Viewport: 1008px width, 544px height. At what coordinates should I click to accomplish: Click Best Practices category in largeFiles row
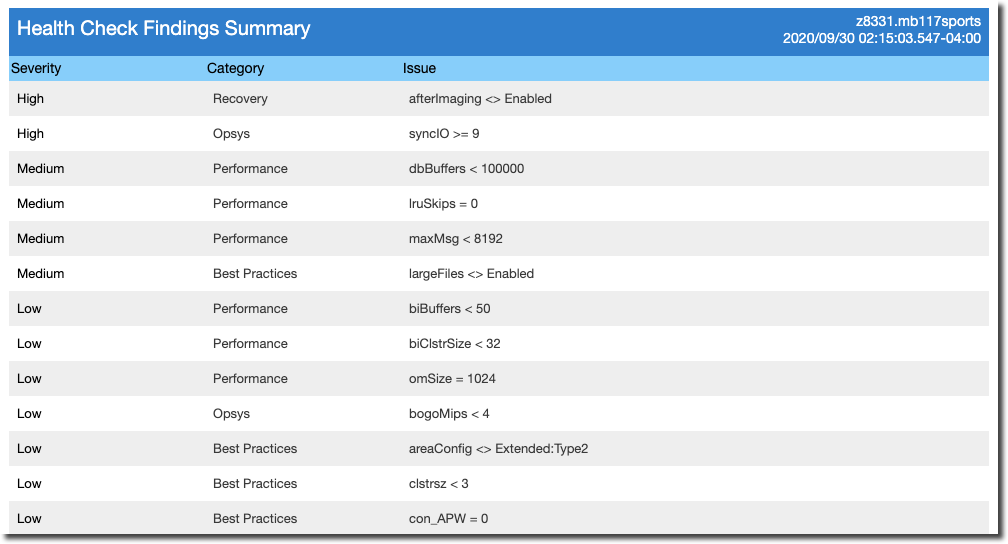point(255,273)
